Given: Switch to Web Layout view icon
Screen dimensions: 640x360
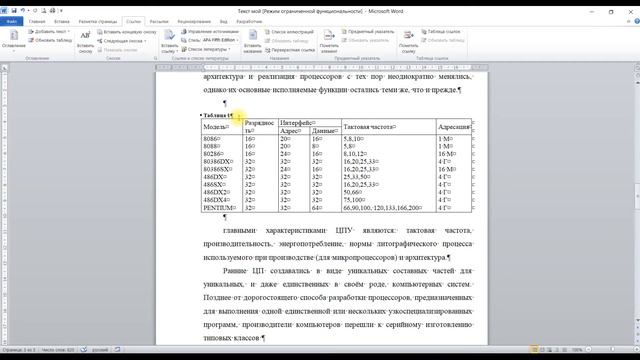Looking at the screenshot, I should coord(549,350).
